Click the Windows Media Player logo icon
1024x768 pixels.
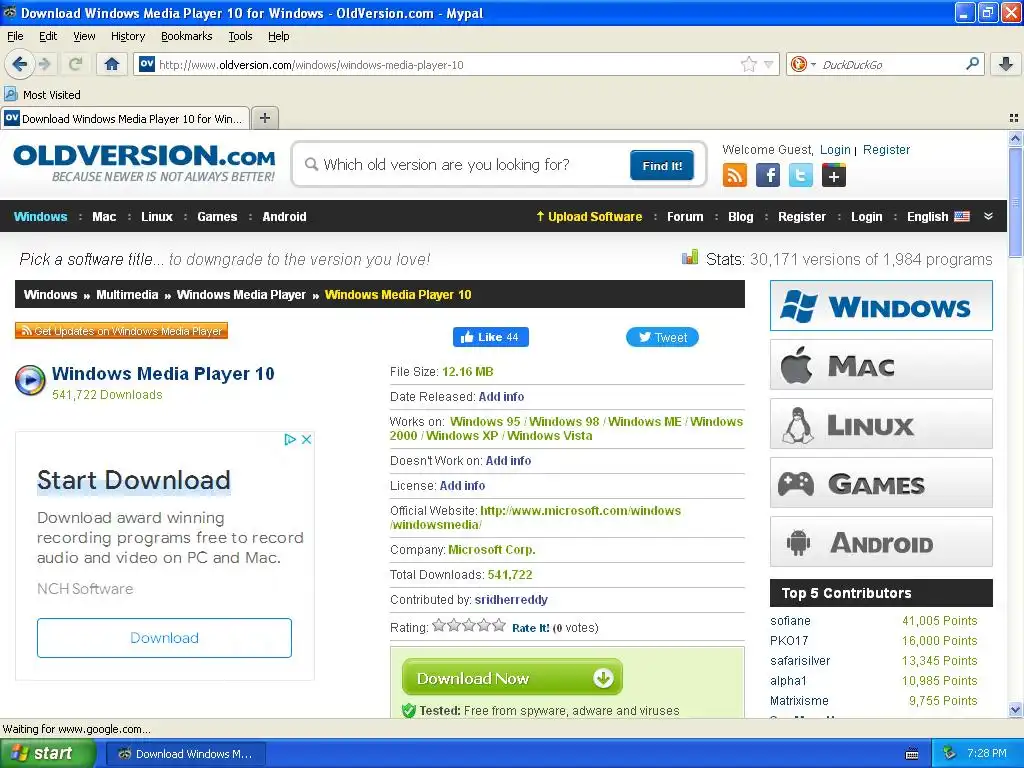coord(30,380)
